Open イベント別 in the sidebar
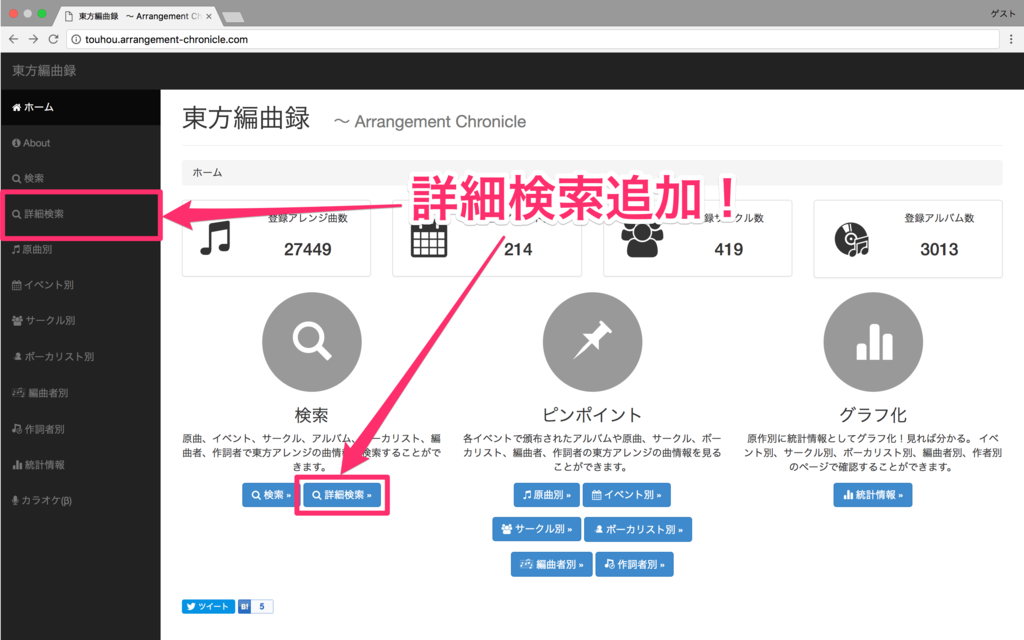This screenshot has width=1024, height=640. pos(80,285)
